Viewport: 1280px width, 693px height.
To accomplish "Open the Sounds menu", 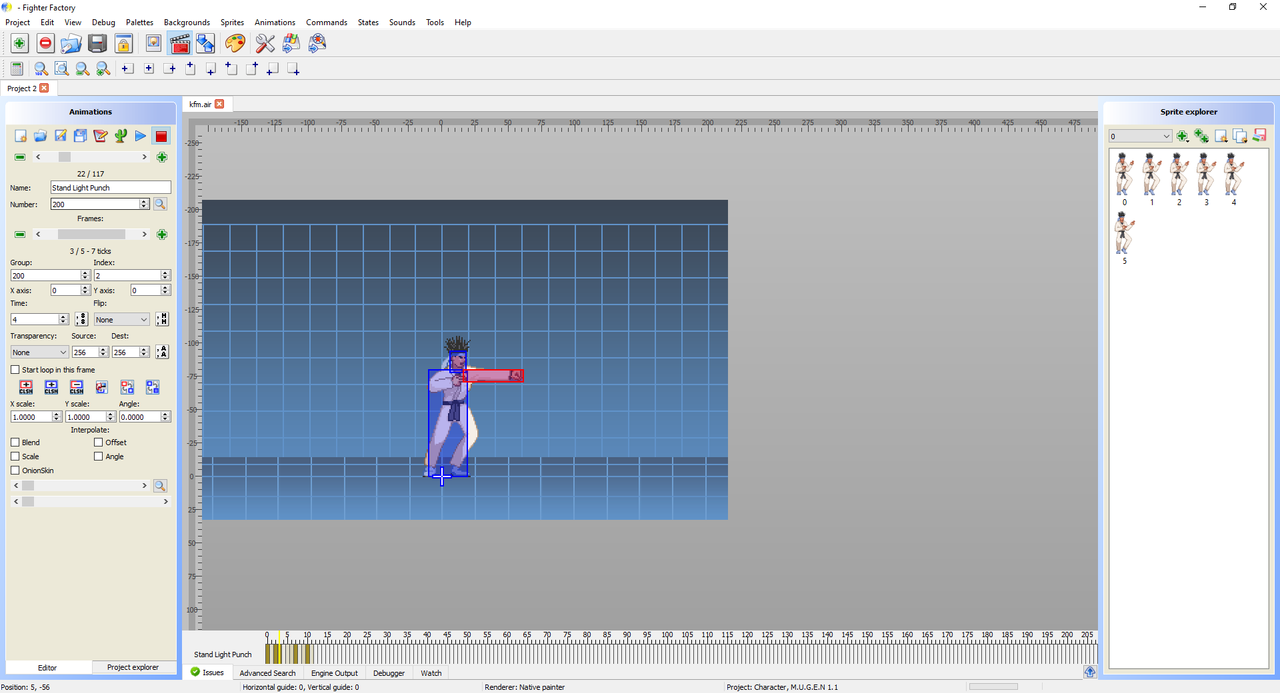I will point(402,22).
